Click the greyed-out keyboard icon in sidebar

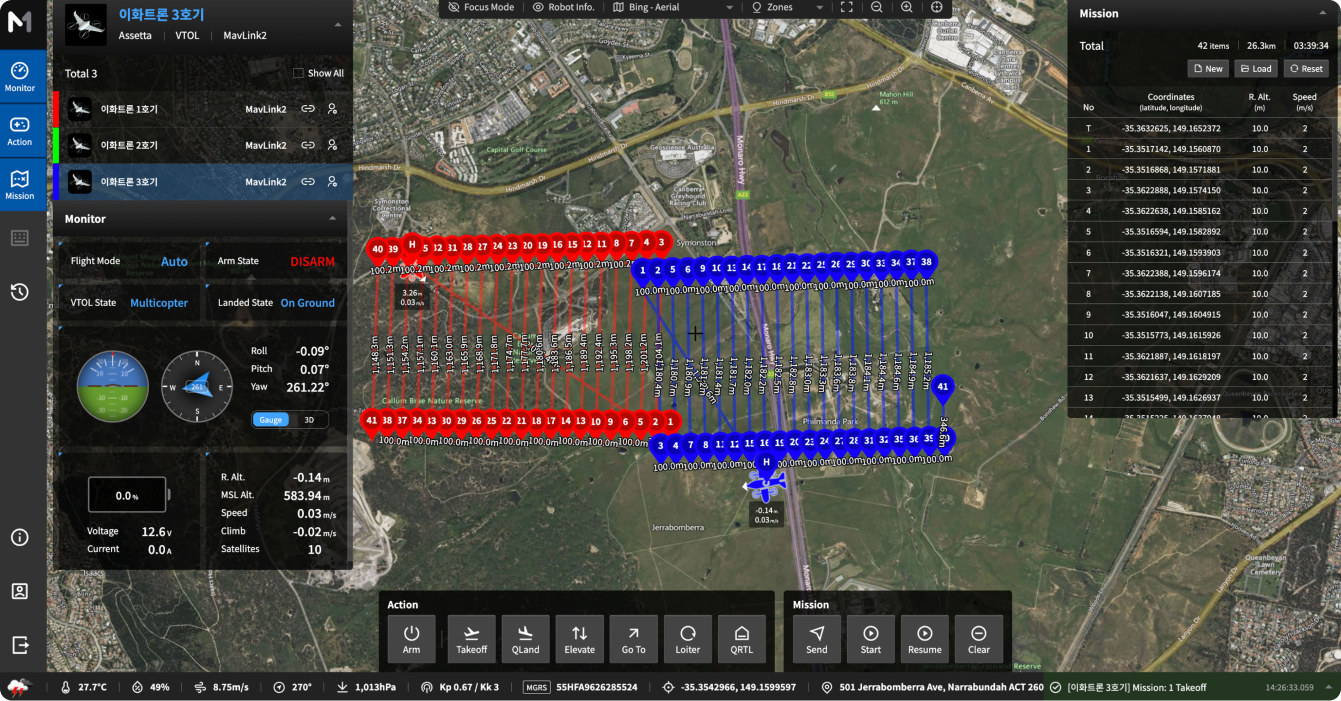click(x=20, y=238)
